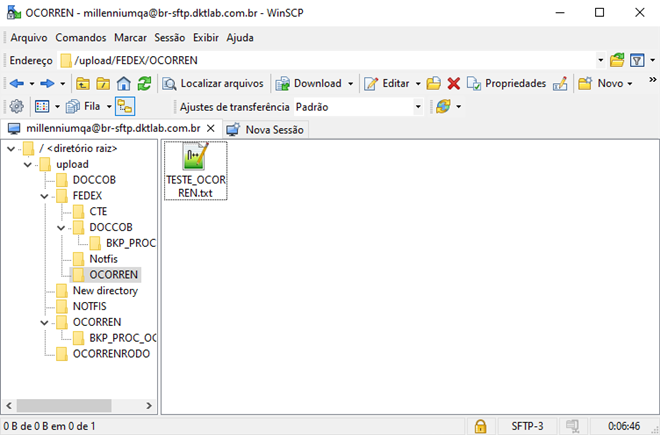This screenshot has height=435, width=660.
Task: Click the tree scrollbar right arrow
Action: click(x=149, y=406)
